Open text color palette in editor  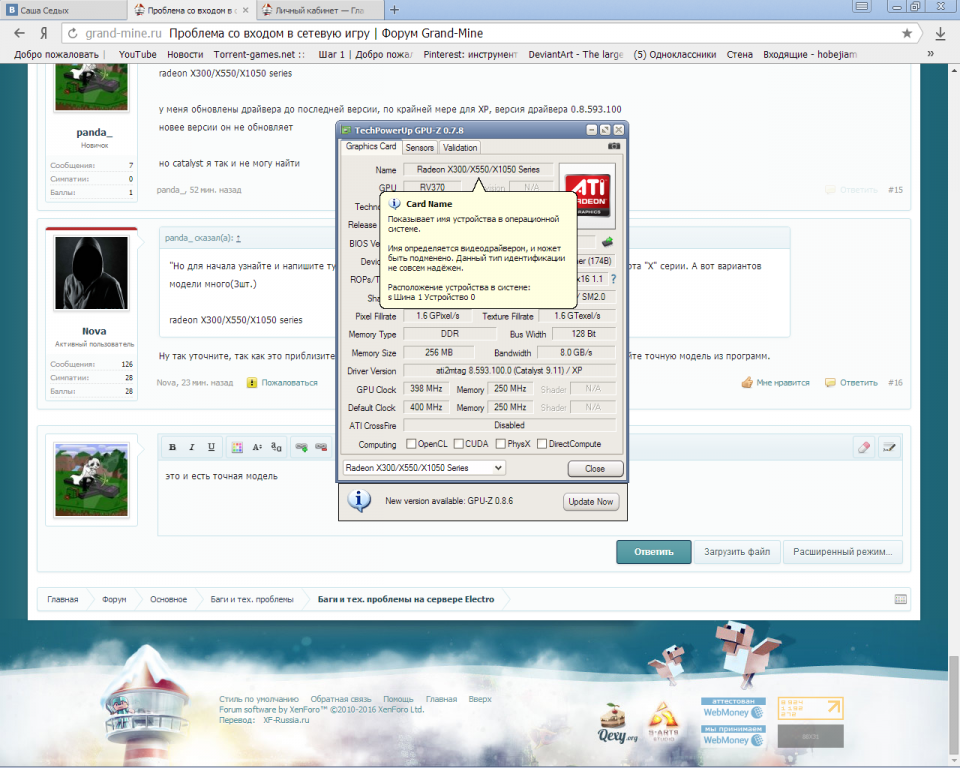pyautogui.click(x=237, y=448)
